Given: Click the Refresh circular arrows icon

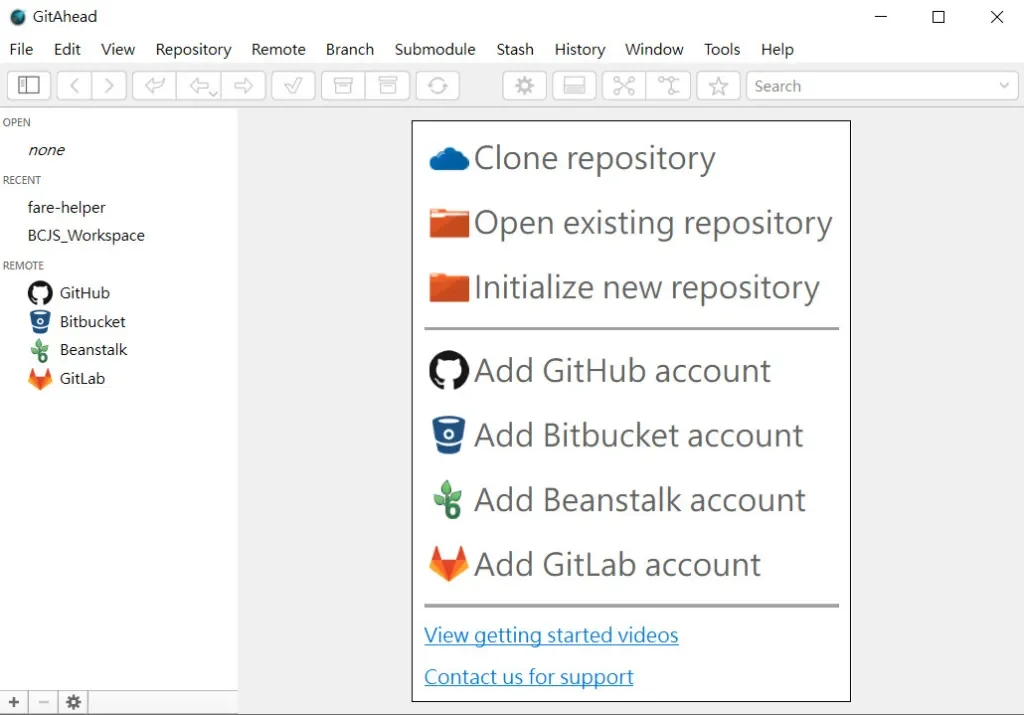Looking at the screenshot, I should (x=438, y=86).
